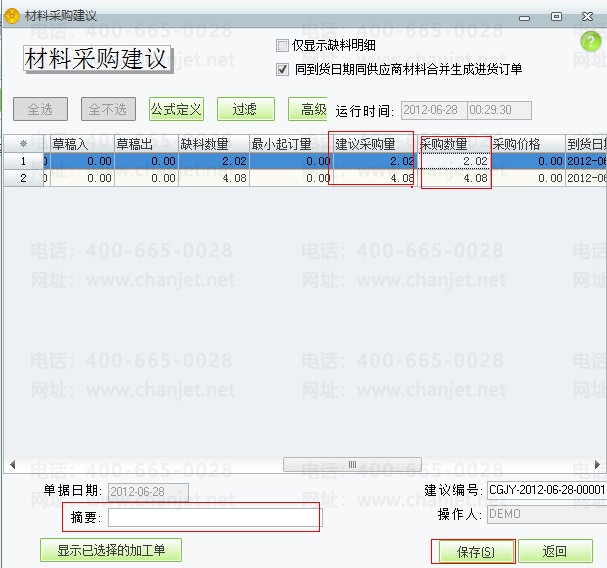Toggle 仅显示缺料明细 checkbox

282,46
